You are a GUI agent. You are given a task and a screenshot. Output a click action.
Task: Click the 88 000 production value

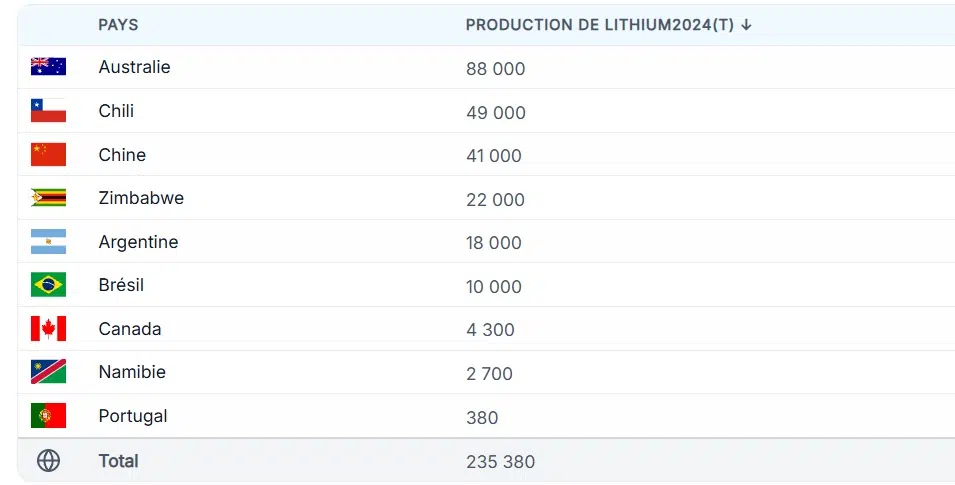(495, 69)
